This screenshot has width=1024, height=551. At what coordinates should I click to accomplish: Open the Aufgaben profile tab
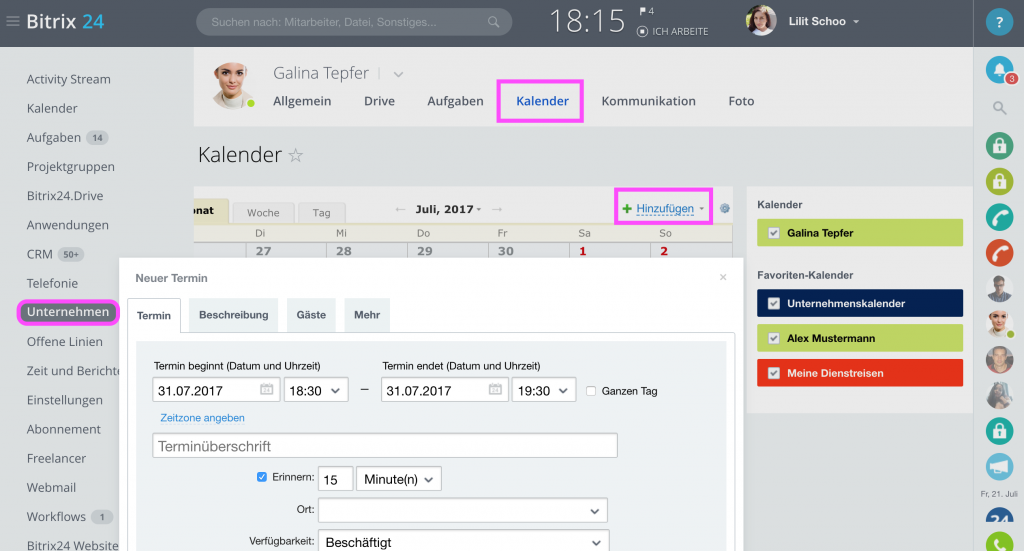point(455,101)
